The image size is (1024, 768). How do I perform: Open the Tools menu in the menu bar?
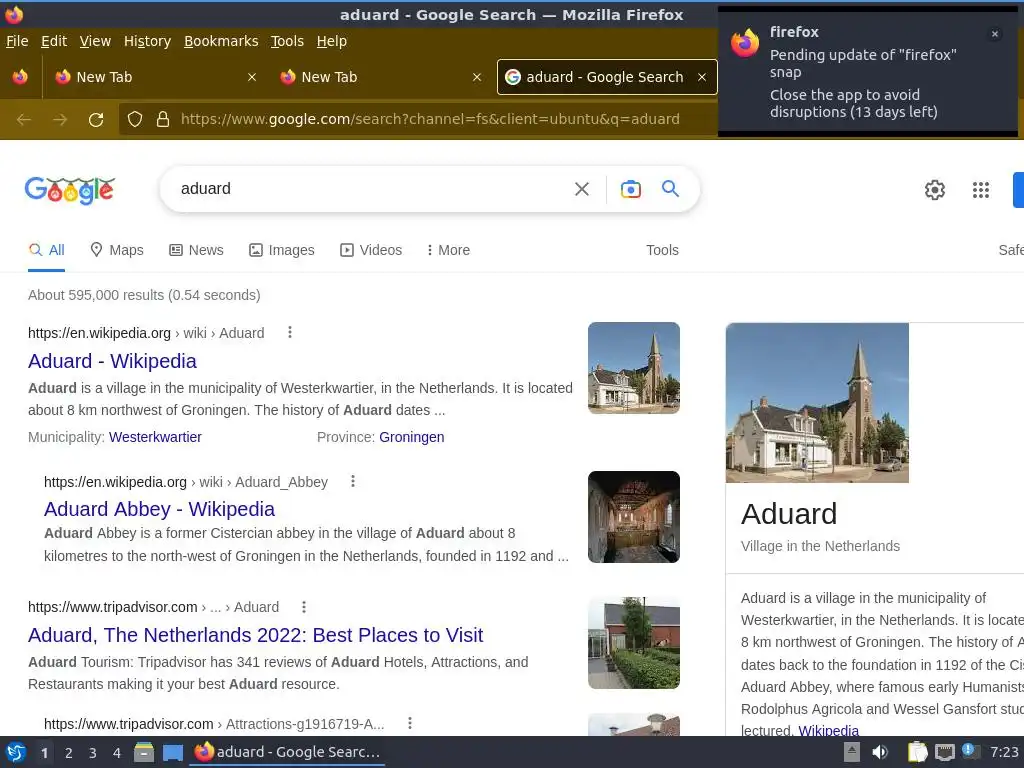[x=287, y=41]
